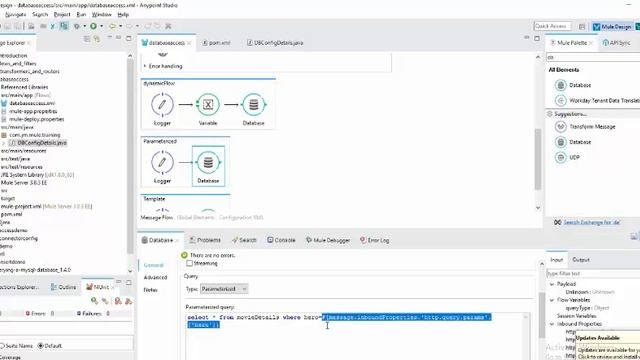Click the red rerun icon in the MUnit panel

(118, 301)
